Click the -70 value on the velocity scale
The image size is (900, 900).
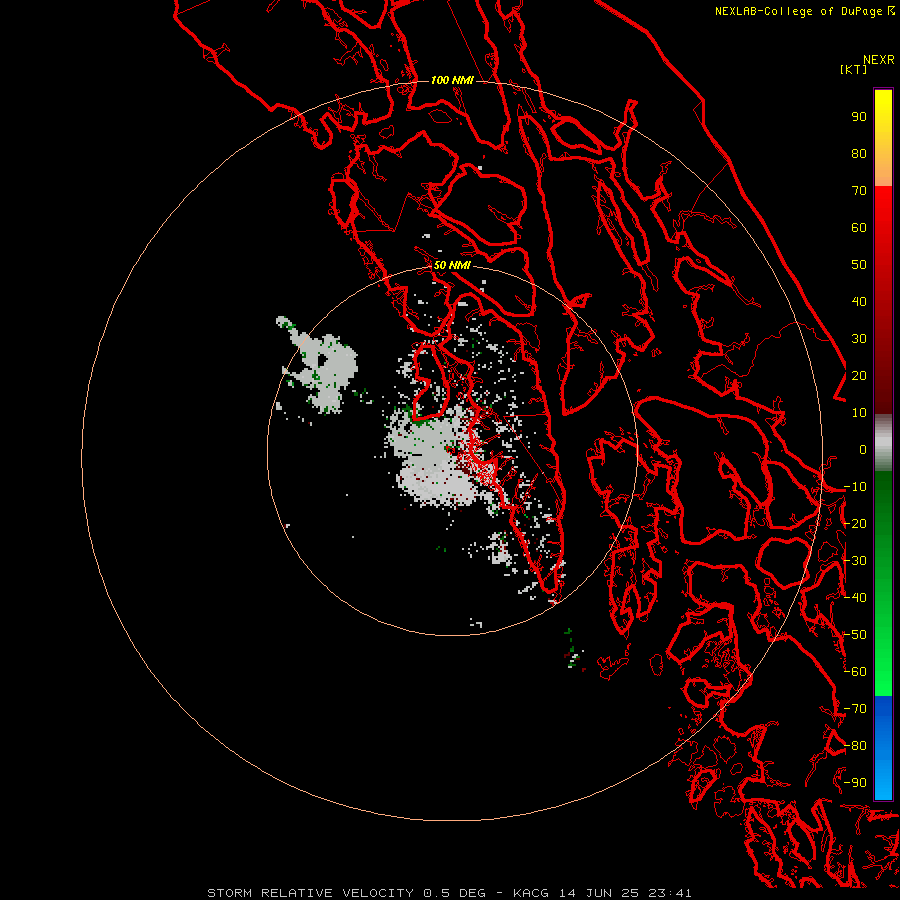(x=855, y=709)
